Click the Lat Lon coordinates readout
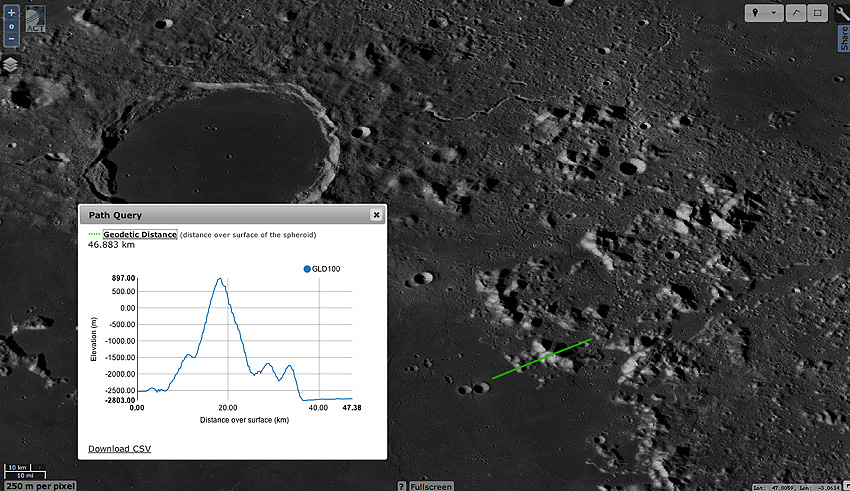This screenshot has height=491, width=850. click(796, 487)
